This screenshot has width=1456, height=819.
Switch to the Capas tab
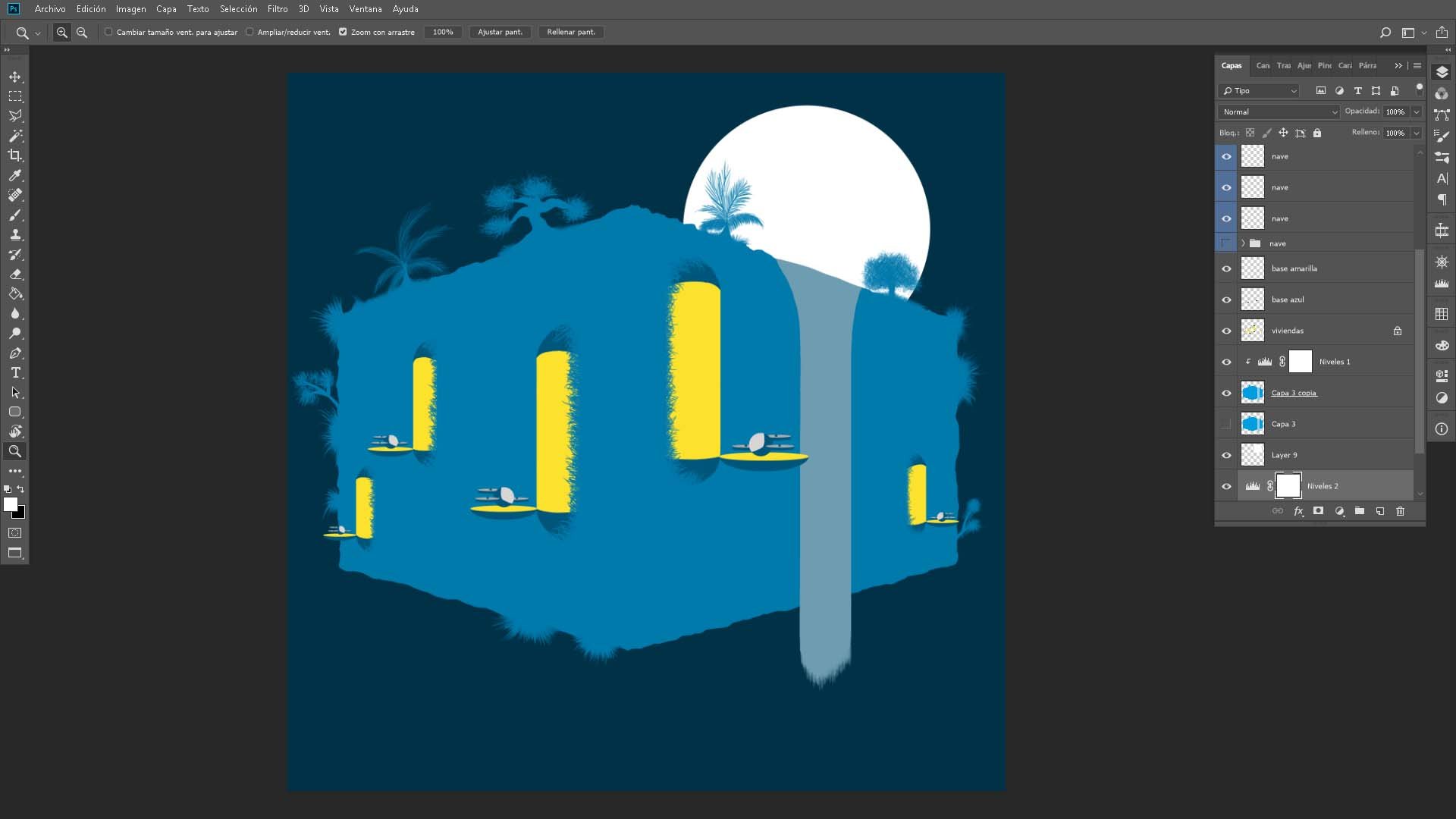tap(1232, 66)
